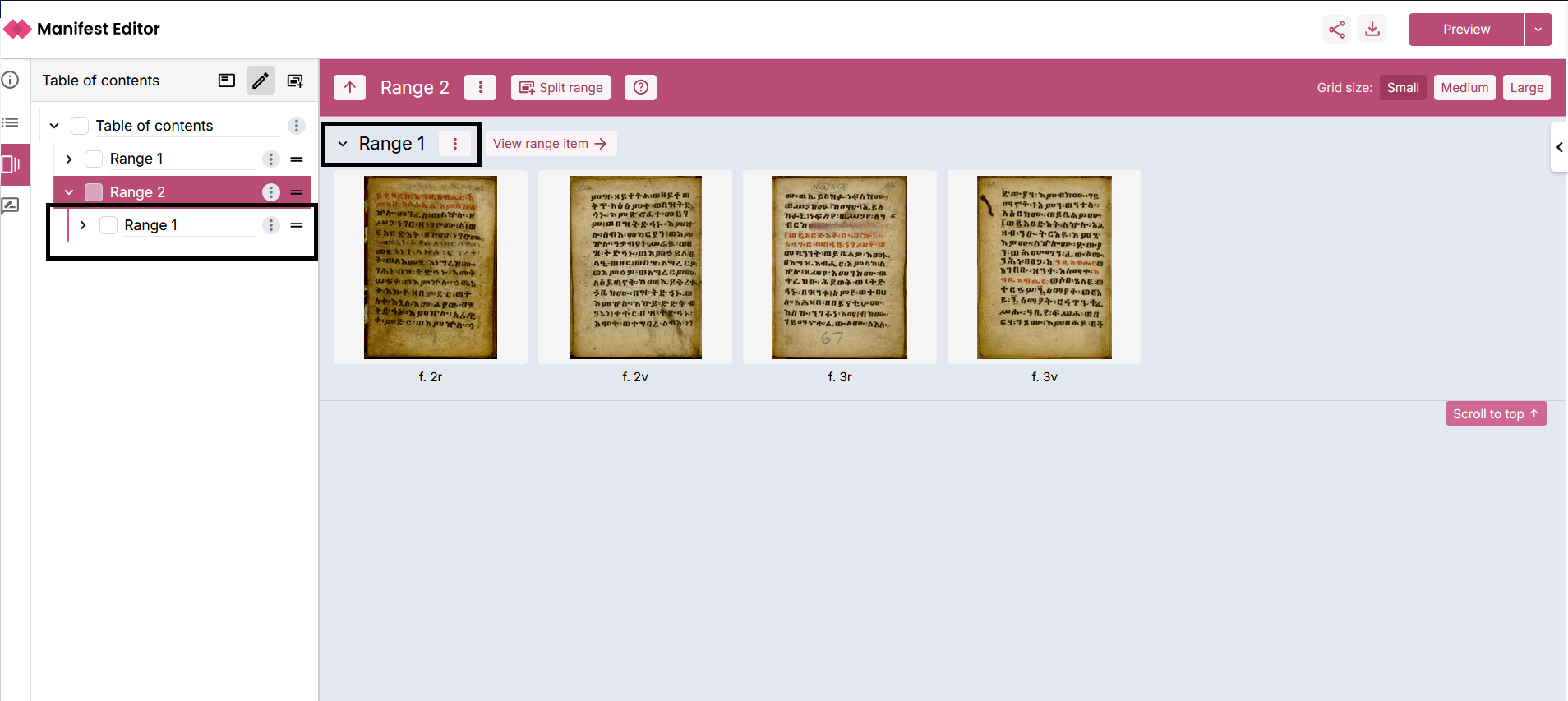
Task: Click the download manifest icon
Action: 1372,30
